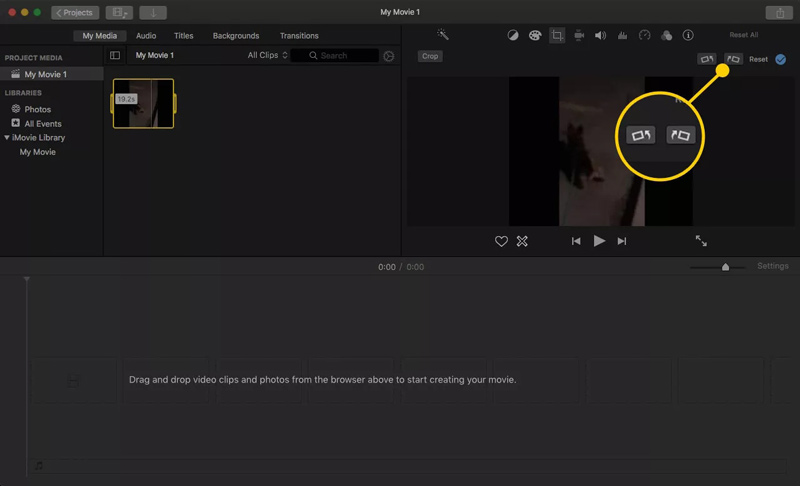The image size is (800, 486).
Task: Open the volume adjustment tool
Action: (600, 36)
